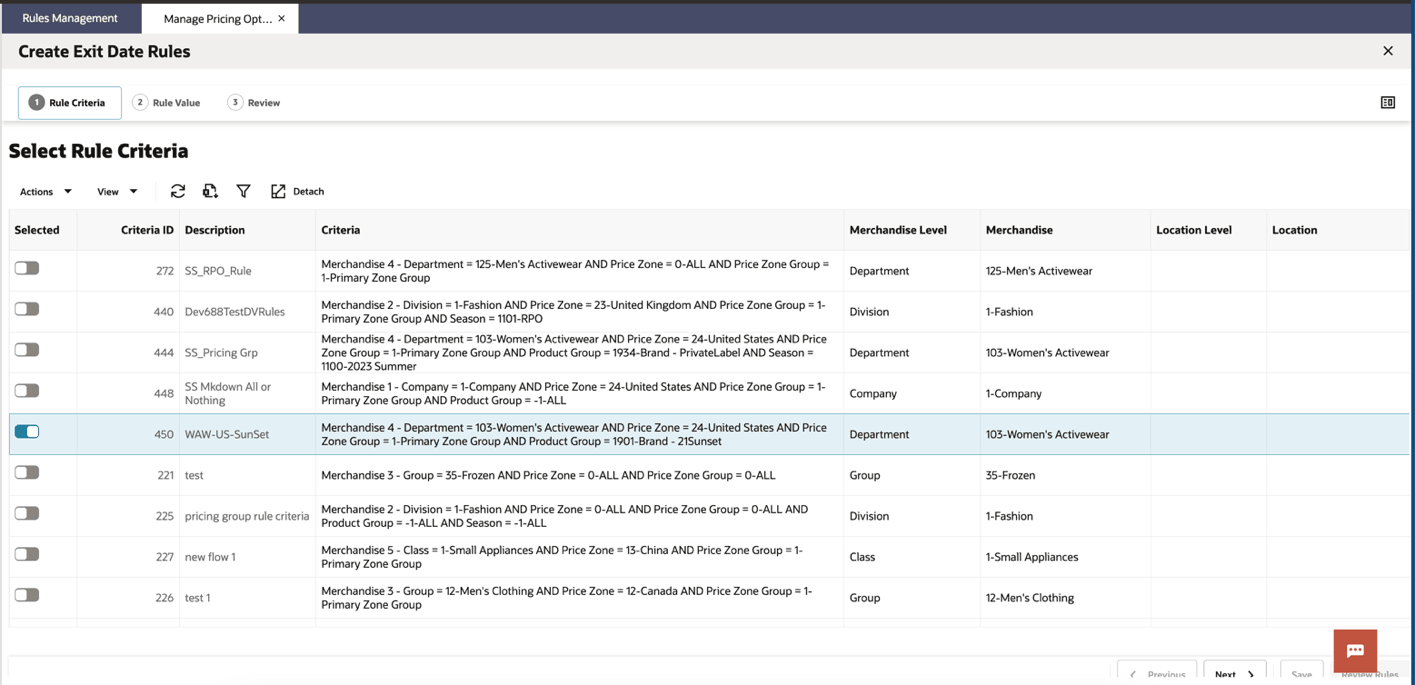Close the Create Exit Date Rules dialog
1415x685 pixels.
point(1388,51)
